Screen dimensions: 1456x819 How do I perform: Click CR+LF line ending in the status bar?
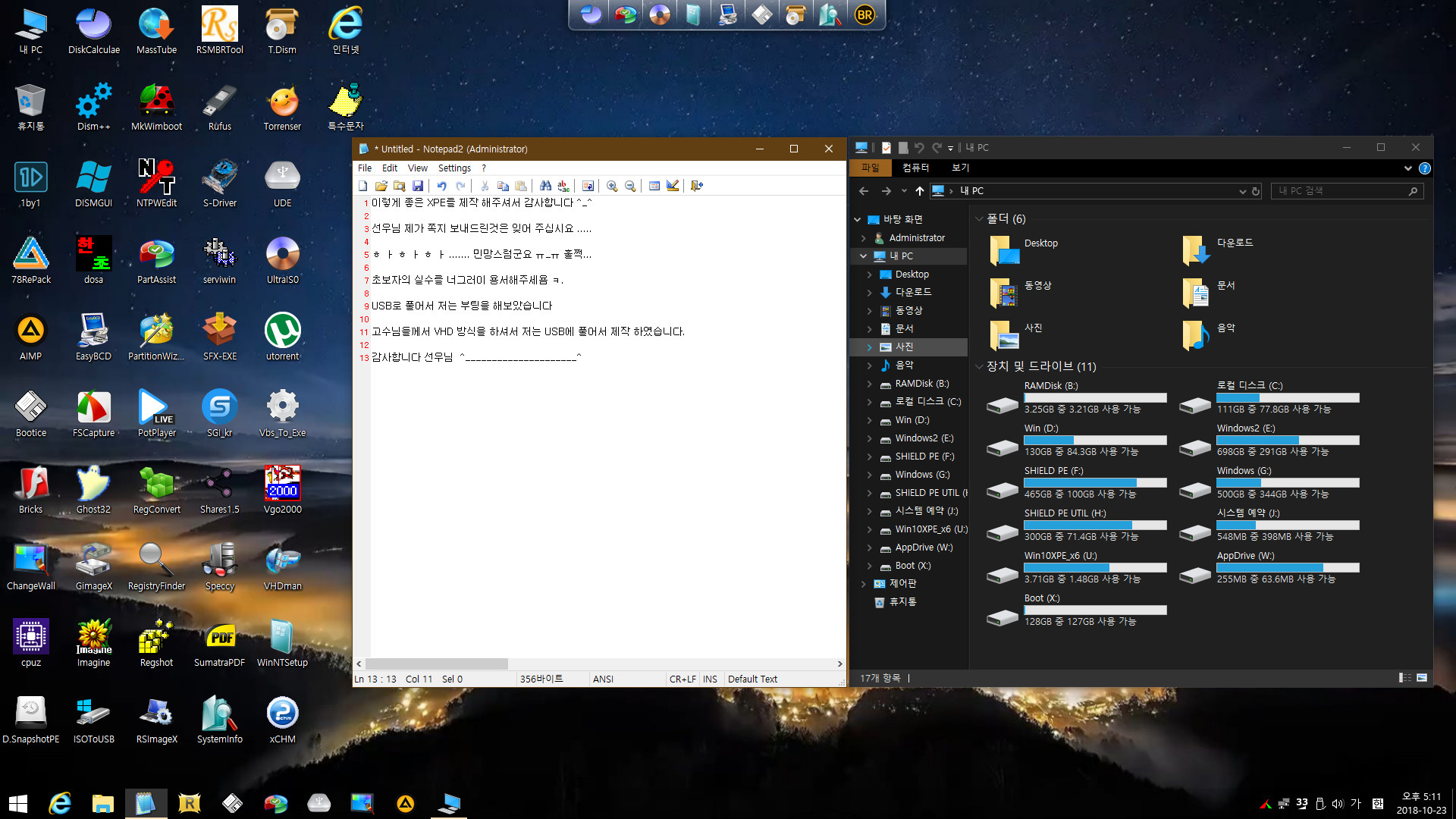[682, 679]
